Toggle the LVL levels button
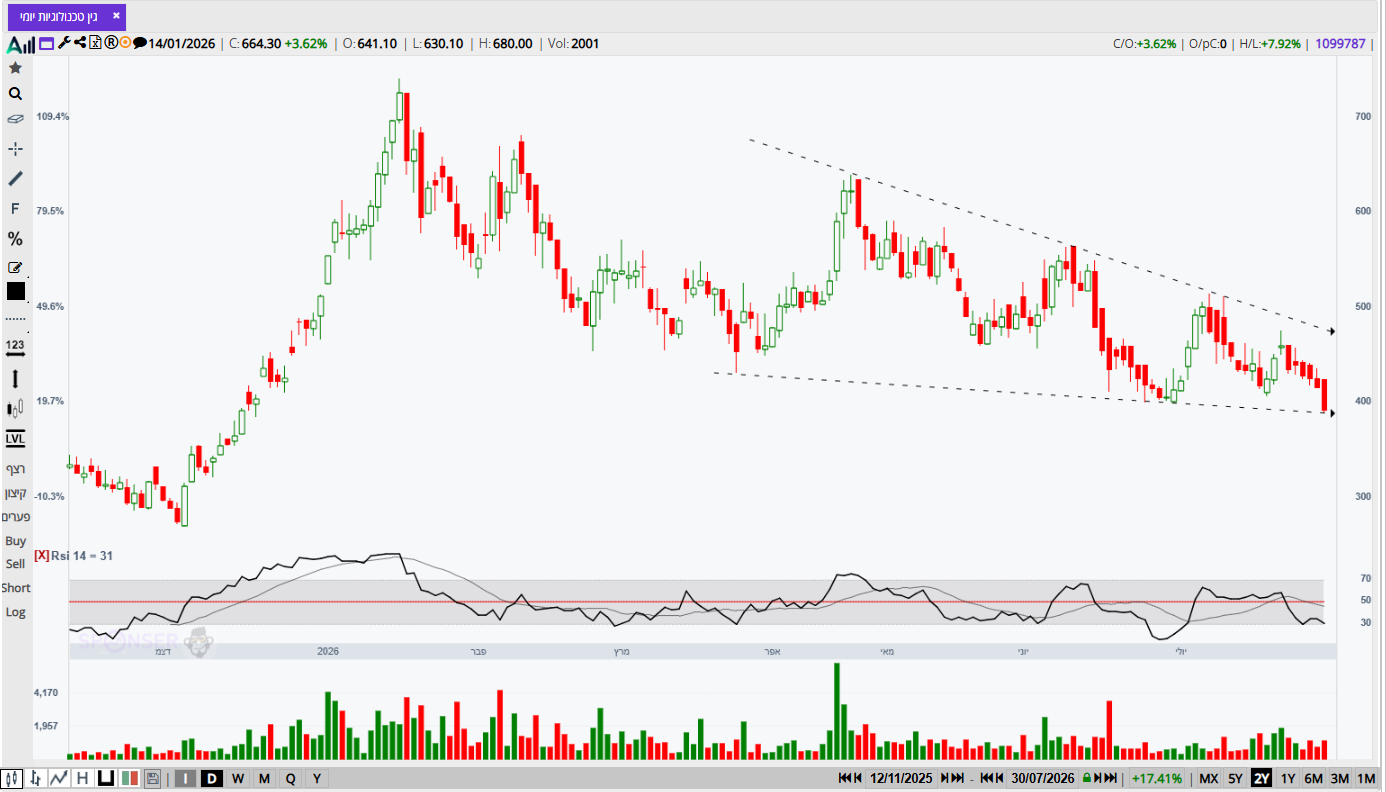The width and height of the screenshot is (1386, 792). [15, 438]
